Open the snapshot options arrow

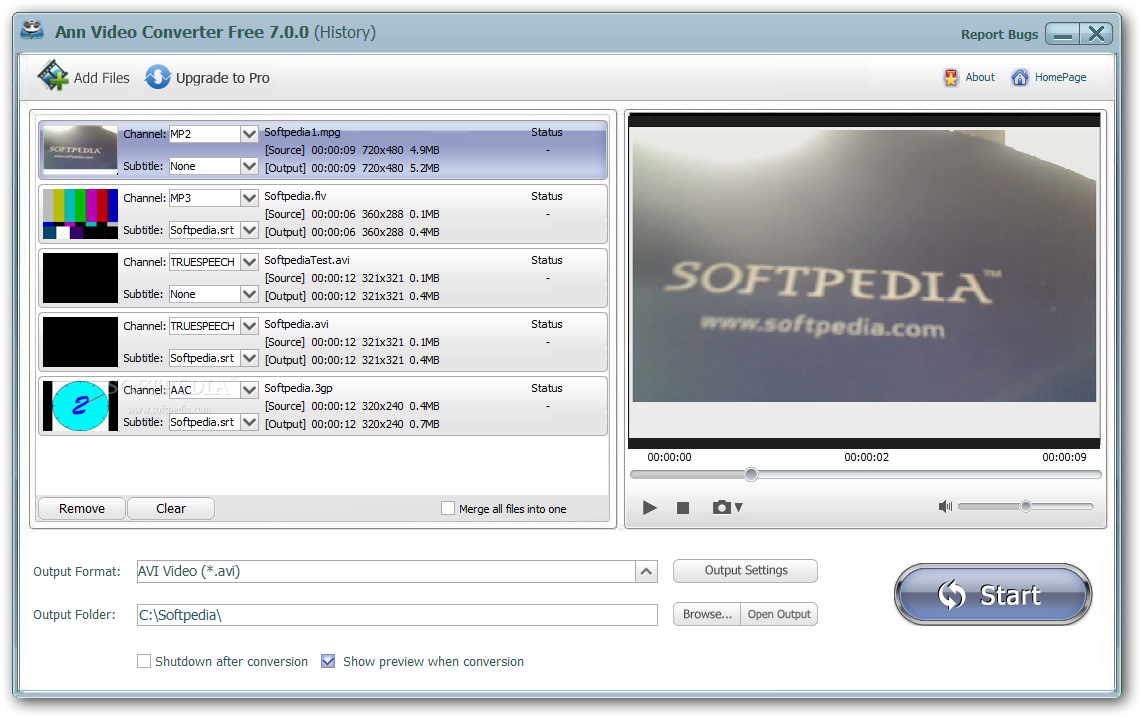point(739,508)
